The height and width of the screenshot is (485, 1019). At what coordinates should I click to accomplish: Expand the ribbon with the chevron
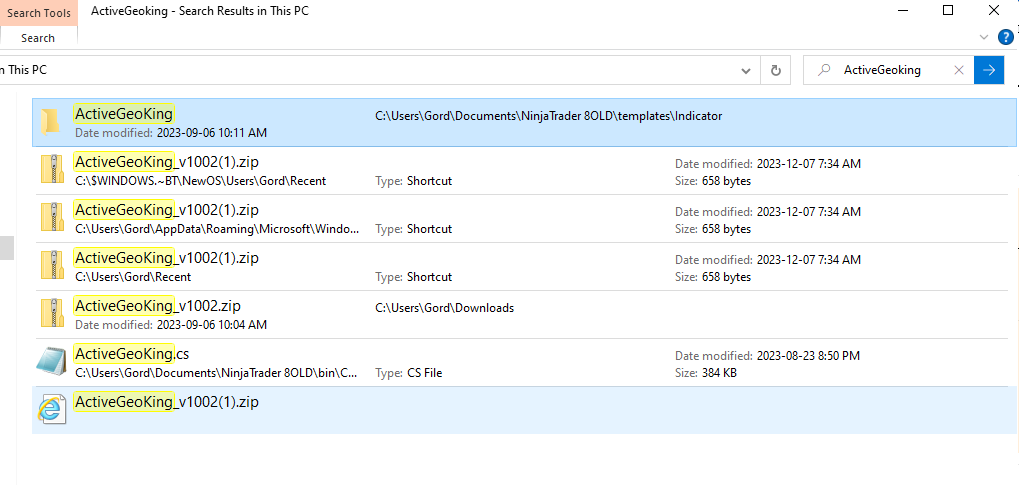click(983, 37)
